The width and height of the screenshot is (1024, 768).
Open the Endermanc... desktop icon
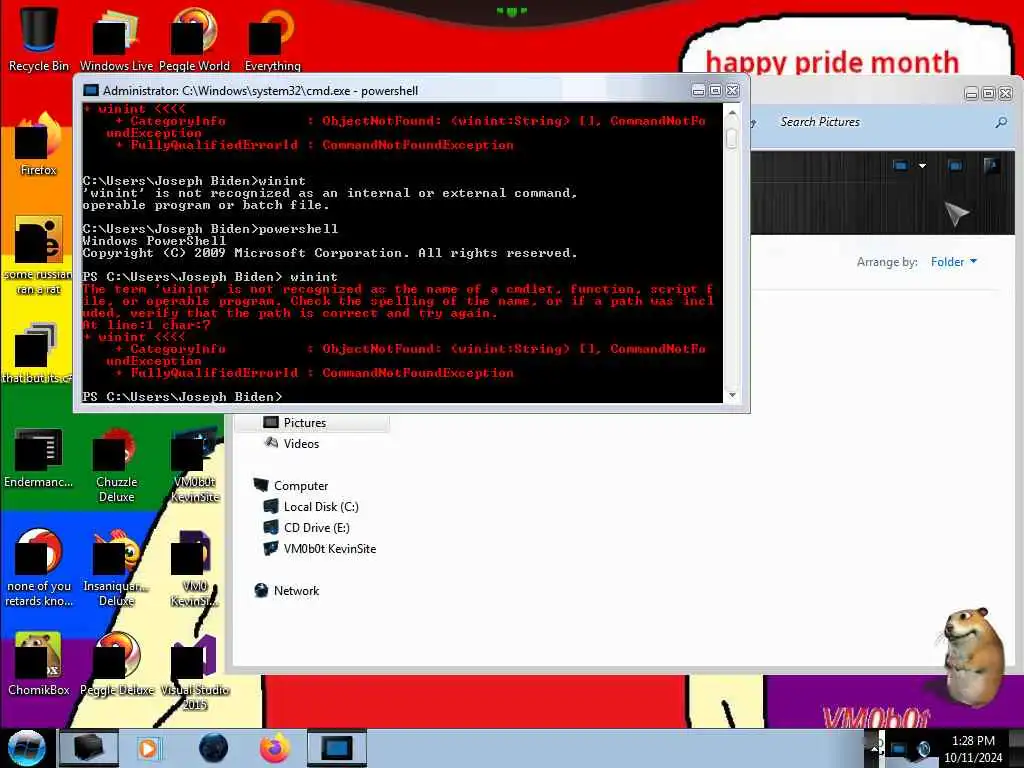point(39,457)
